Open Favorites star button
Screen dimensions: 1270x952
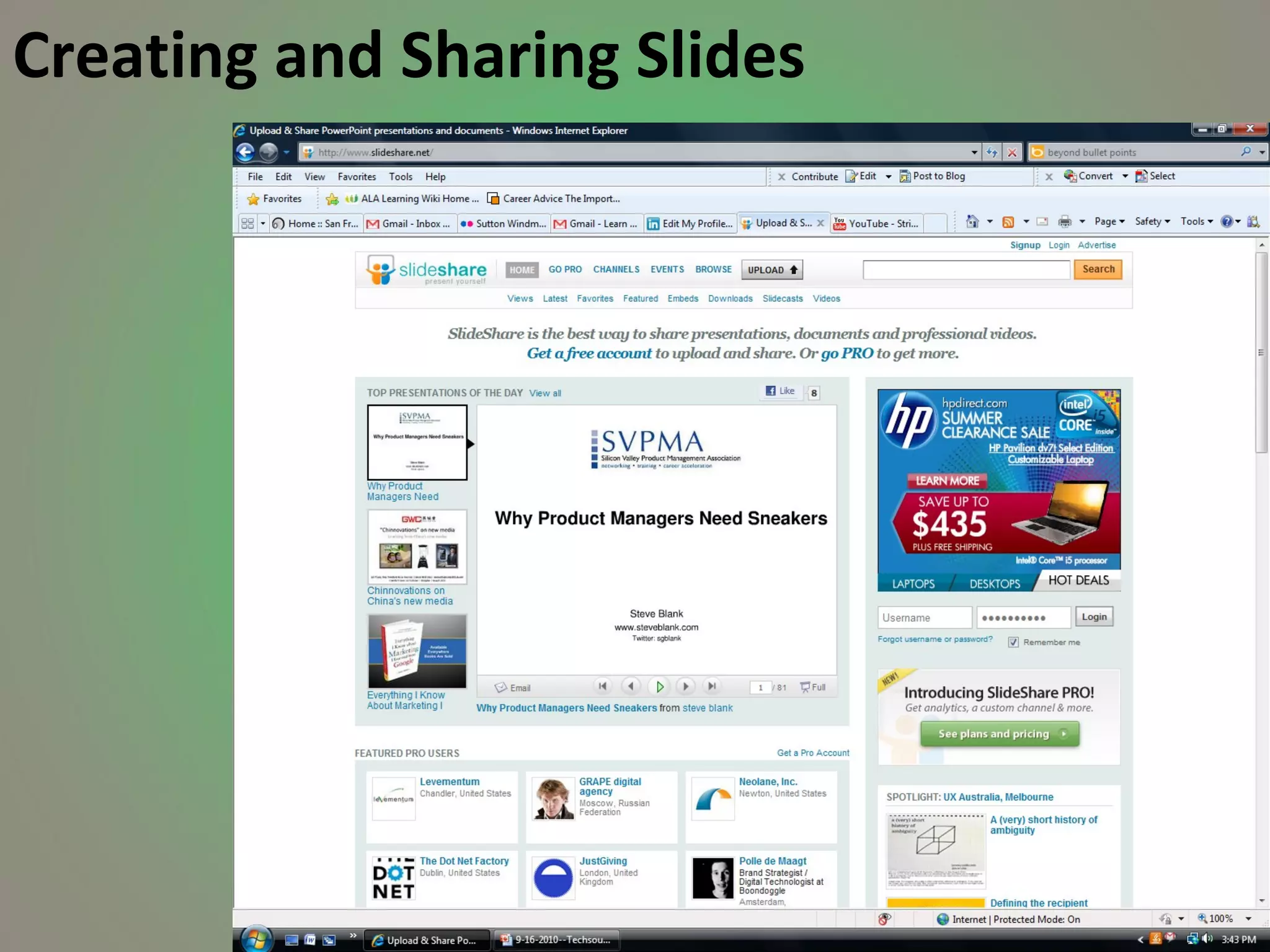coord(274,199)
